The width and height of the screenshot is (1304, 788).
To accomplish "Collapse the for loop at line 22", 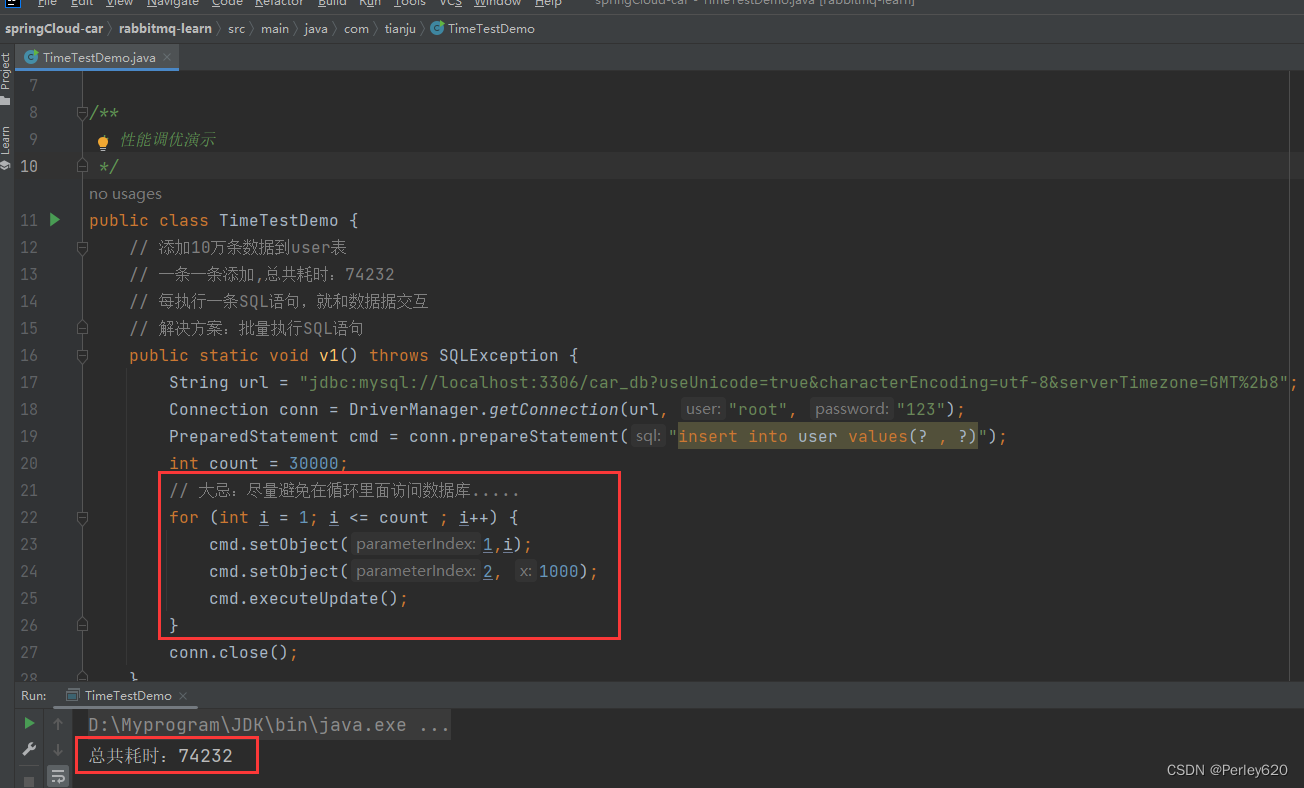I will pyautogui.click(x=82, y=517).
